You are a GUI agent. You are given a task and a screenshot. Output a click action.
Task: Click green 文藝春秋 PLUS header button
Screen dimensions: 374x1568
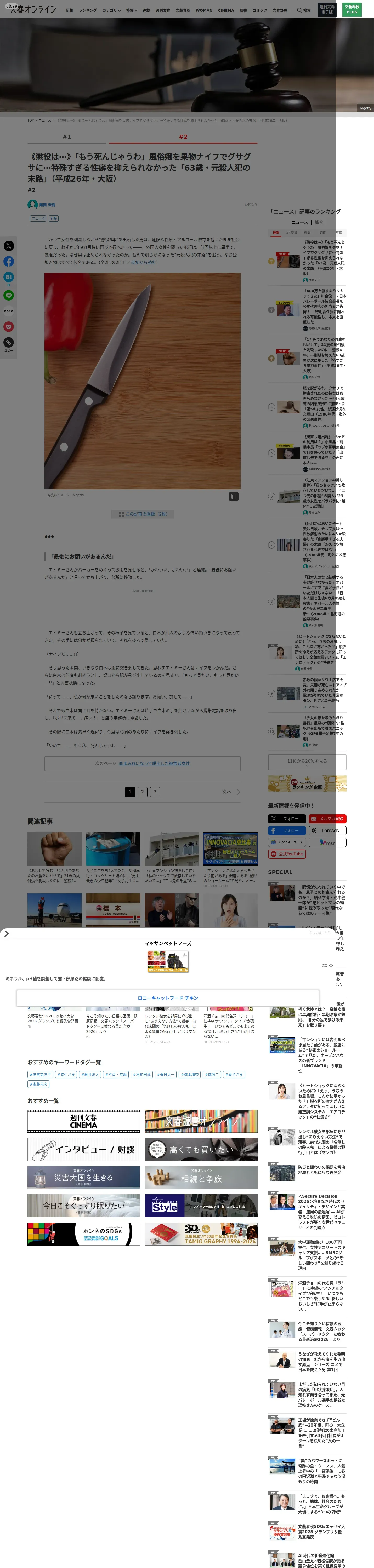(352, 10)
